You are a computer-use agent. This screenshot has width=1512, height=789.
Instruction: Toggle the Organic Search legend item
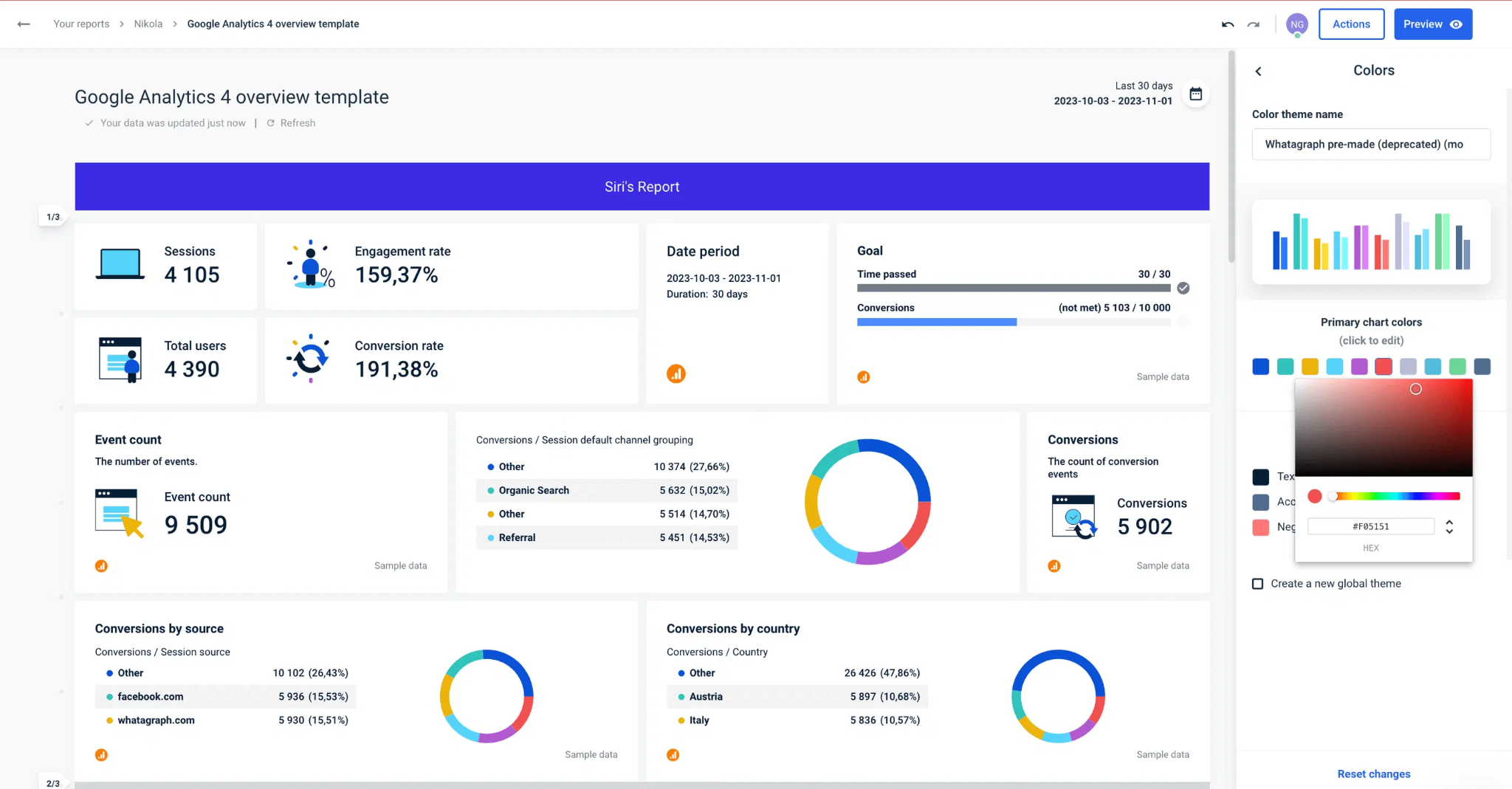[533, 490]
